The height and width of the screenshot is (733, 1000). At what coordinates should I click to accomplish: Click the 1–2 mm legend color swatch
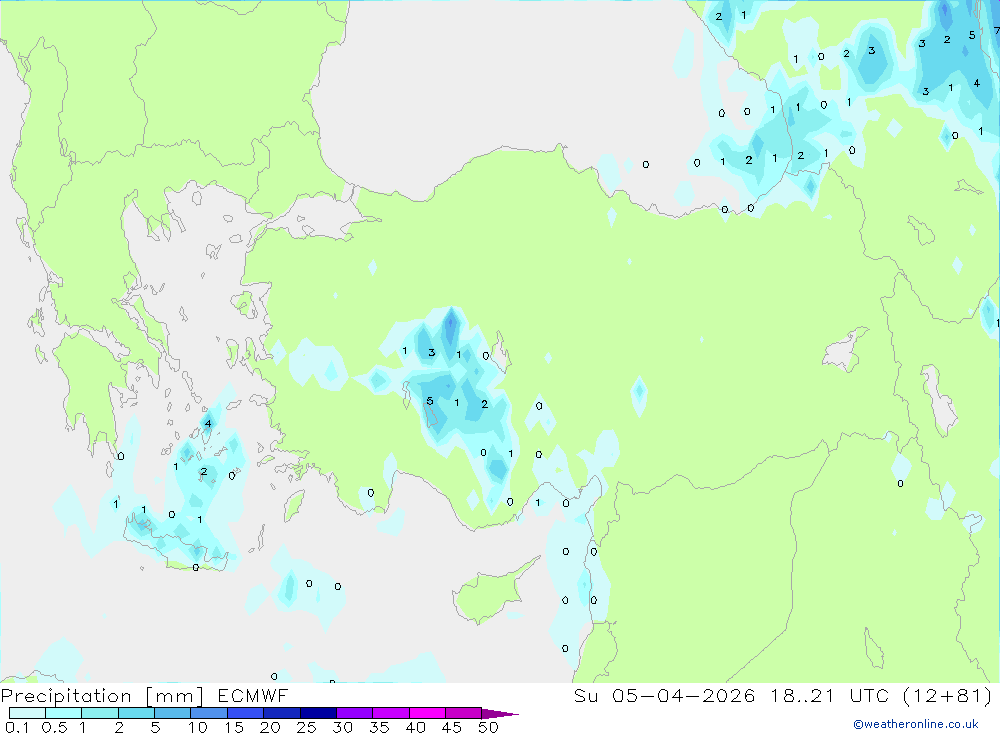tap(100, 713)
